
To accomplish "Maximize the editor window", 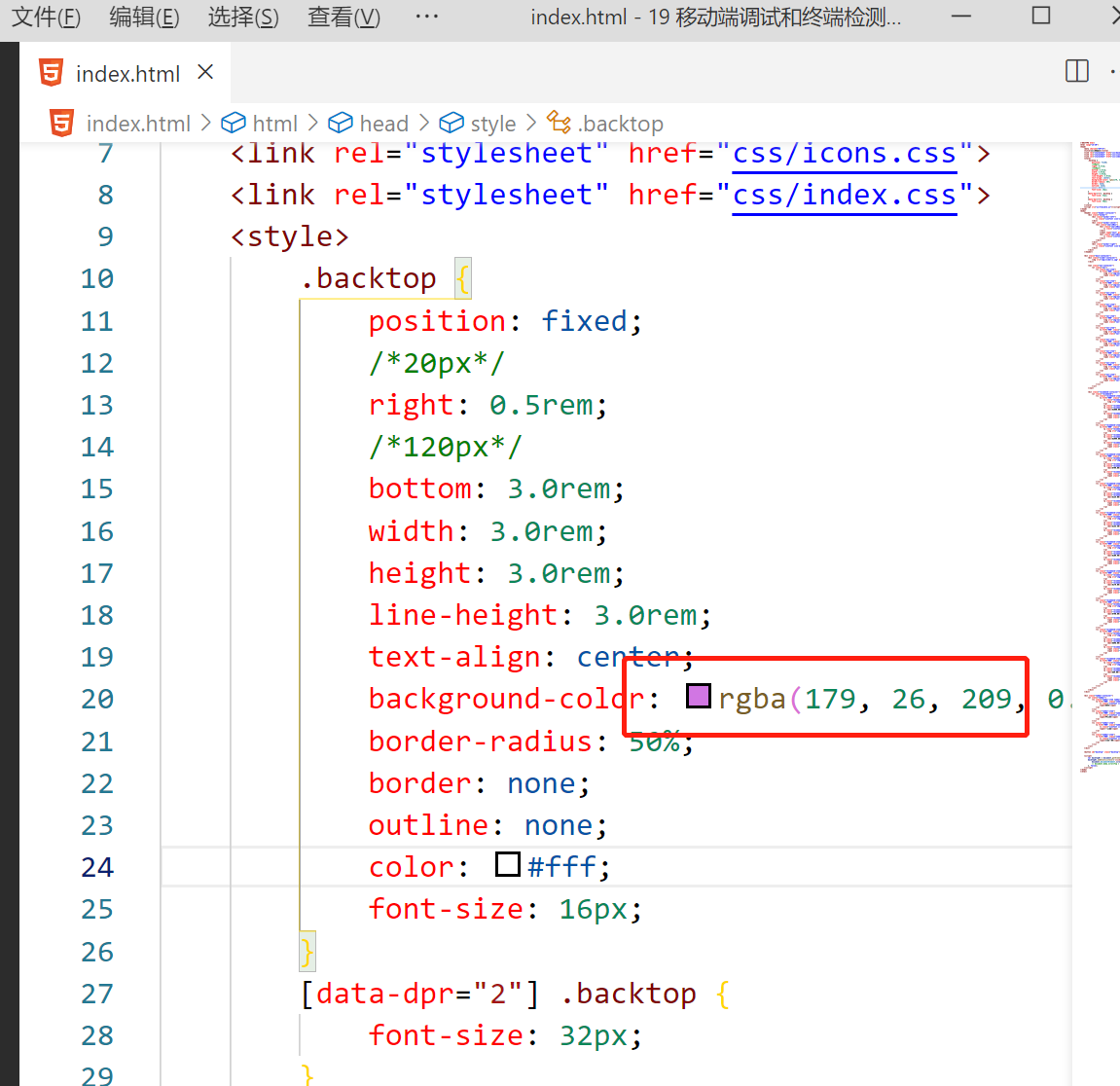I will tap(1041, 16).
